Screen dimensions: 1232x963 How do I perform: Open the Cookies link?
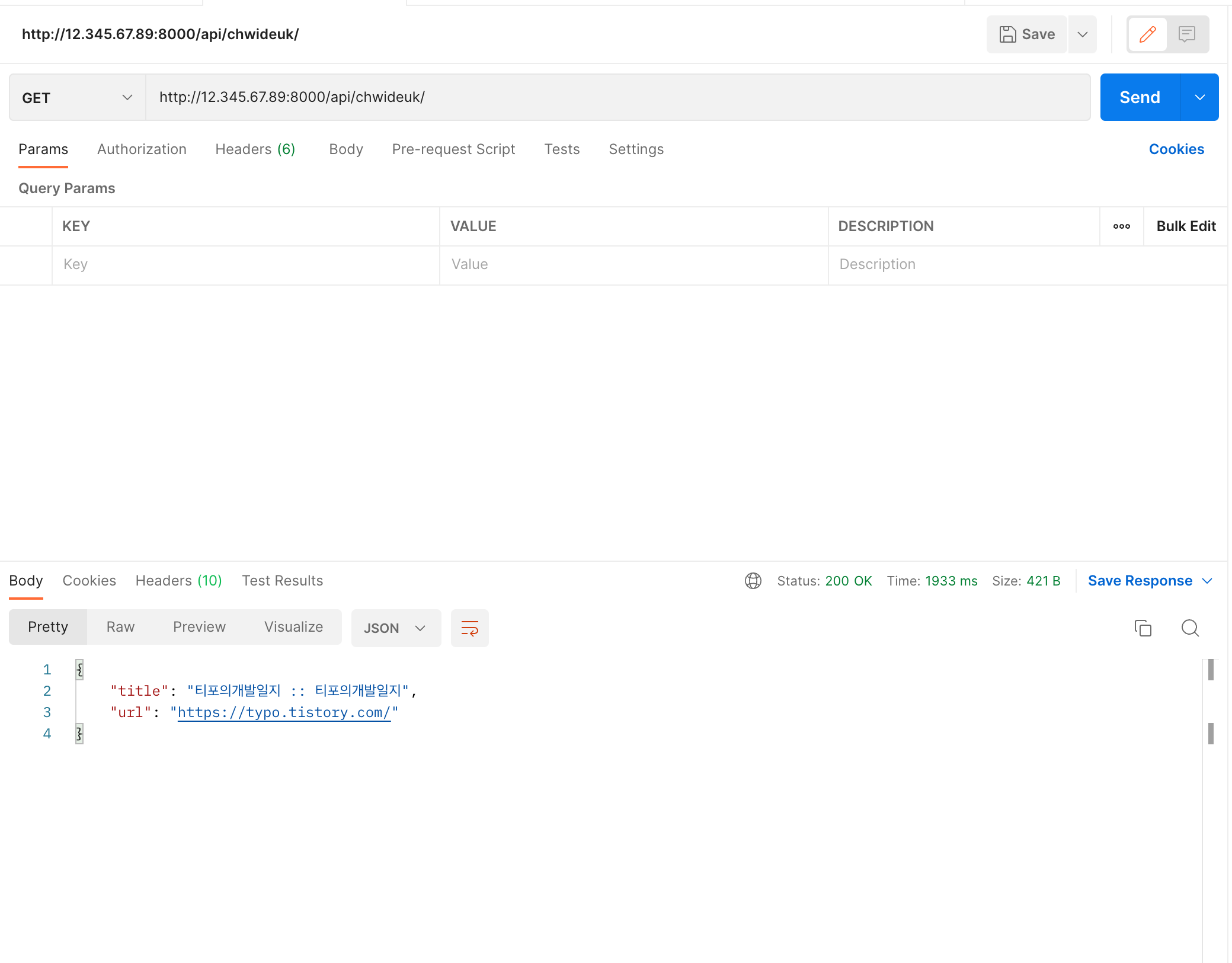pos(1176,149)
